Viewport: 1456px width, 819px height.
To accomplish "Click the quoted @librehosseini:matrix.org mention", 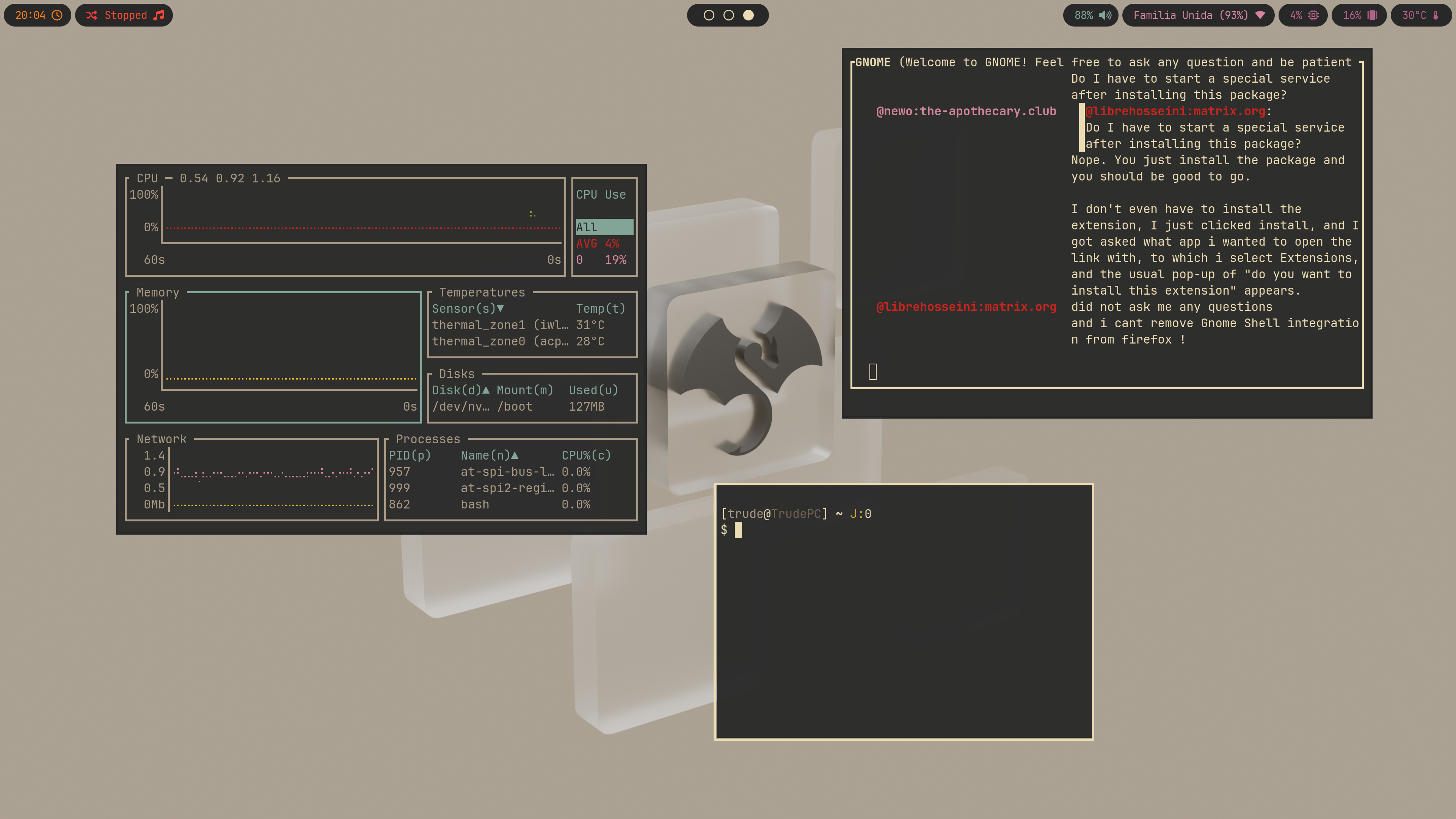I will [x=1175, y=111].
